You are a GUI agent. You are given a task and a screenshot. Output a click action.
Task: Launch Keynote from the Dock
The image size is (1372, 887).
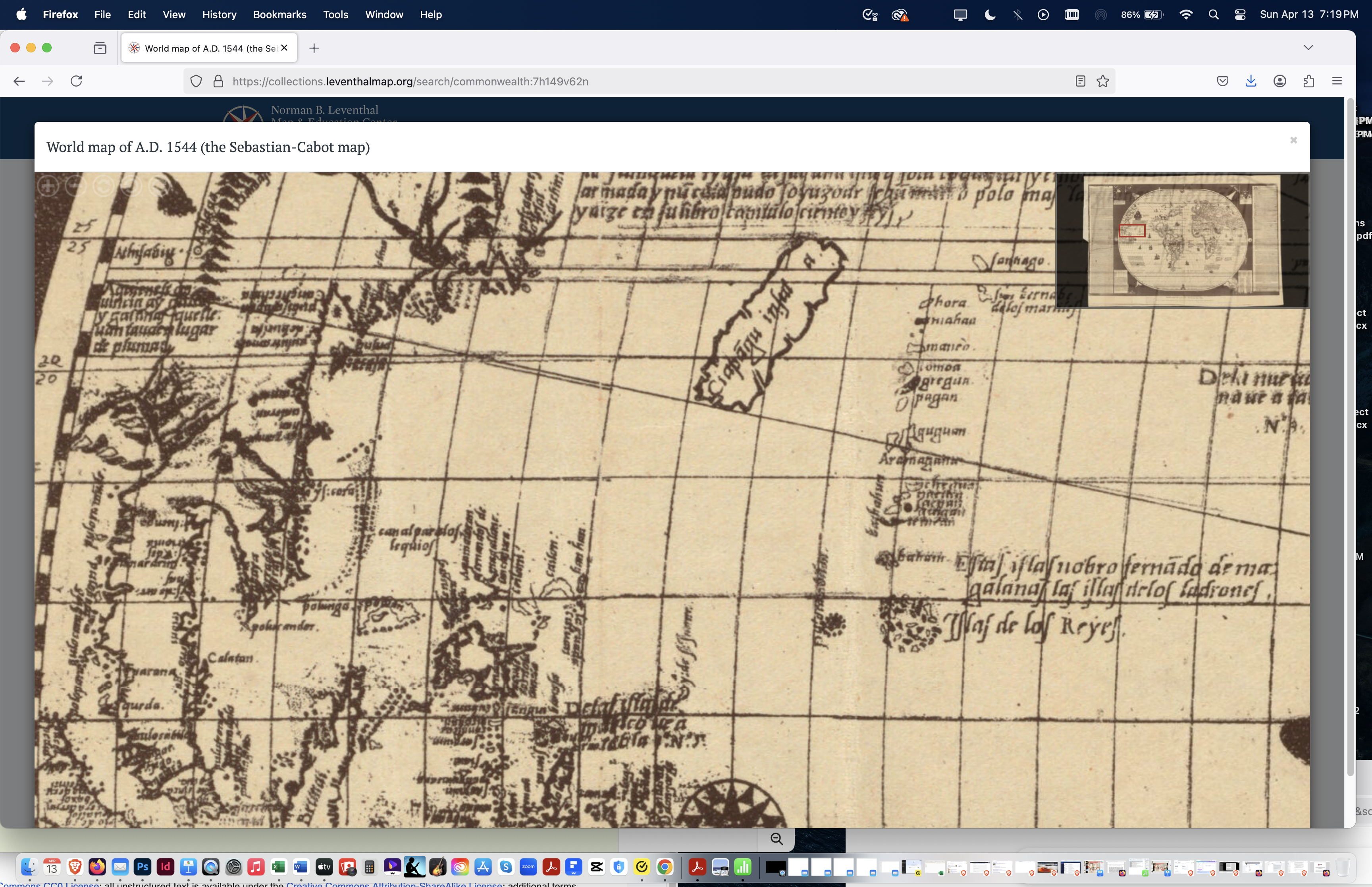(188, 866)
